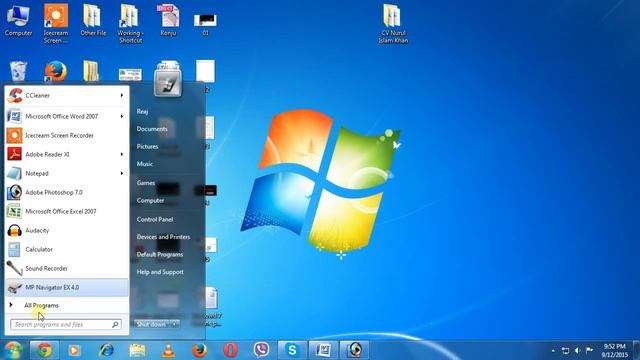The height and width of the screenshot is (360, 640).
Task: Launch Adobe Reader XI from Start menu
Action: click(67, 154)
